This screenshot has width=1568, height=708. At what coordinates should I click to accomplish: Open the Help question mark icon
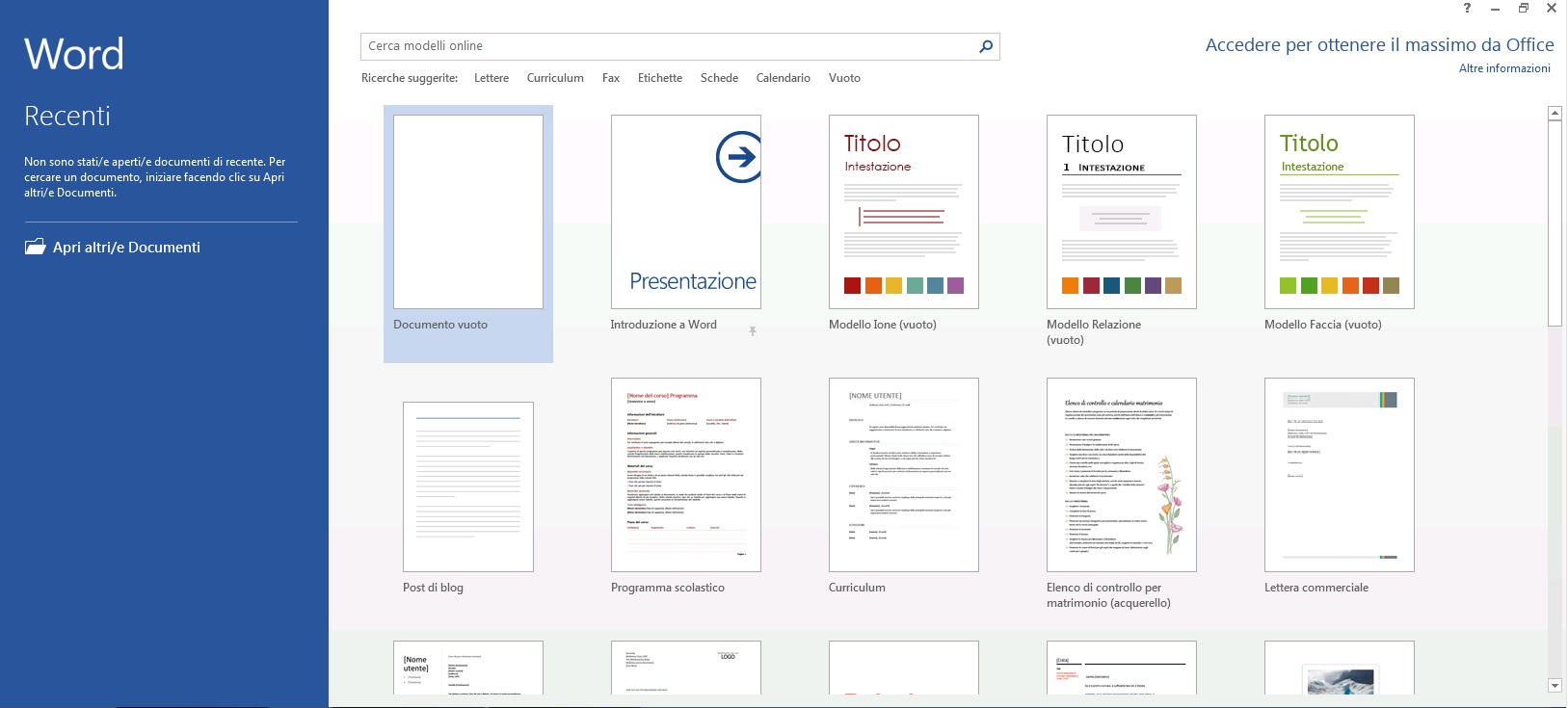pos(1467,9)
